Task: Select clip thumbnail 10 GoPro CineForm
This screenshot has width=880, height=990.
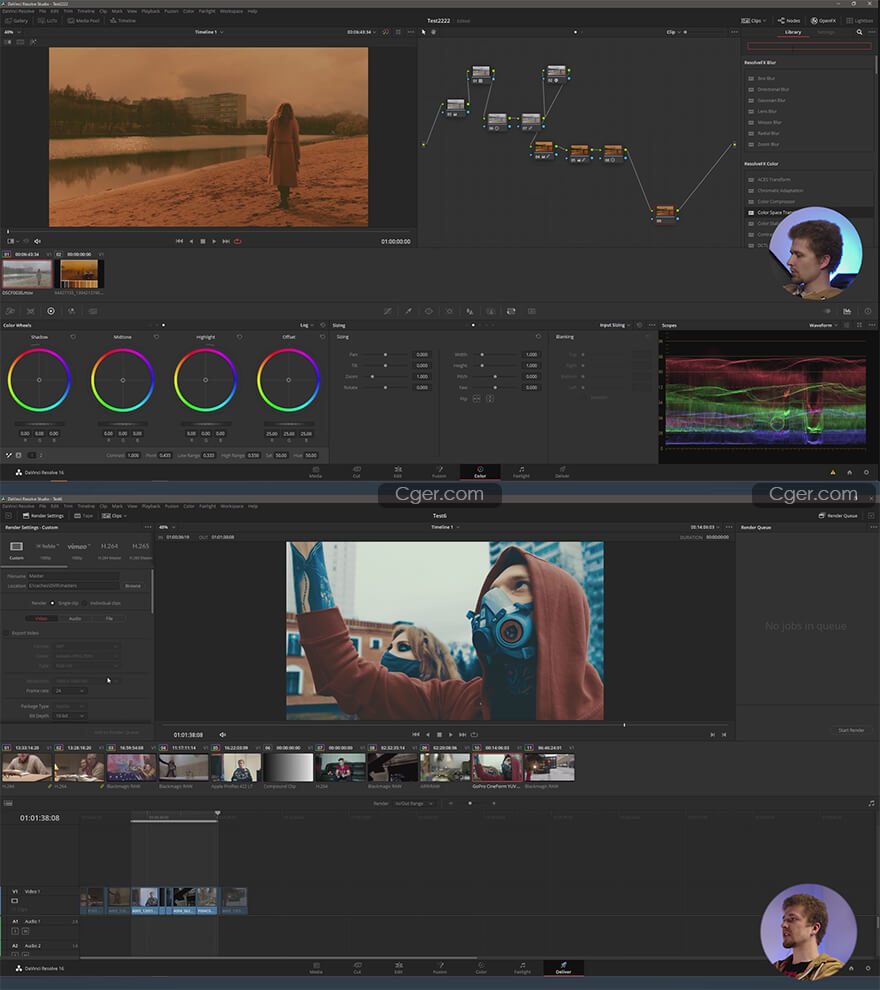Action: coord(497,768)
